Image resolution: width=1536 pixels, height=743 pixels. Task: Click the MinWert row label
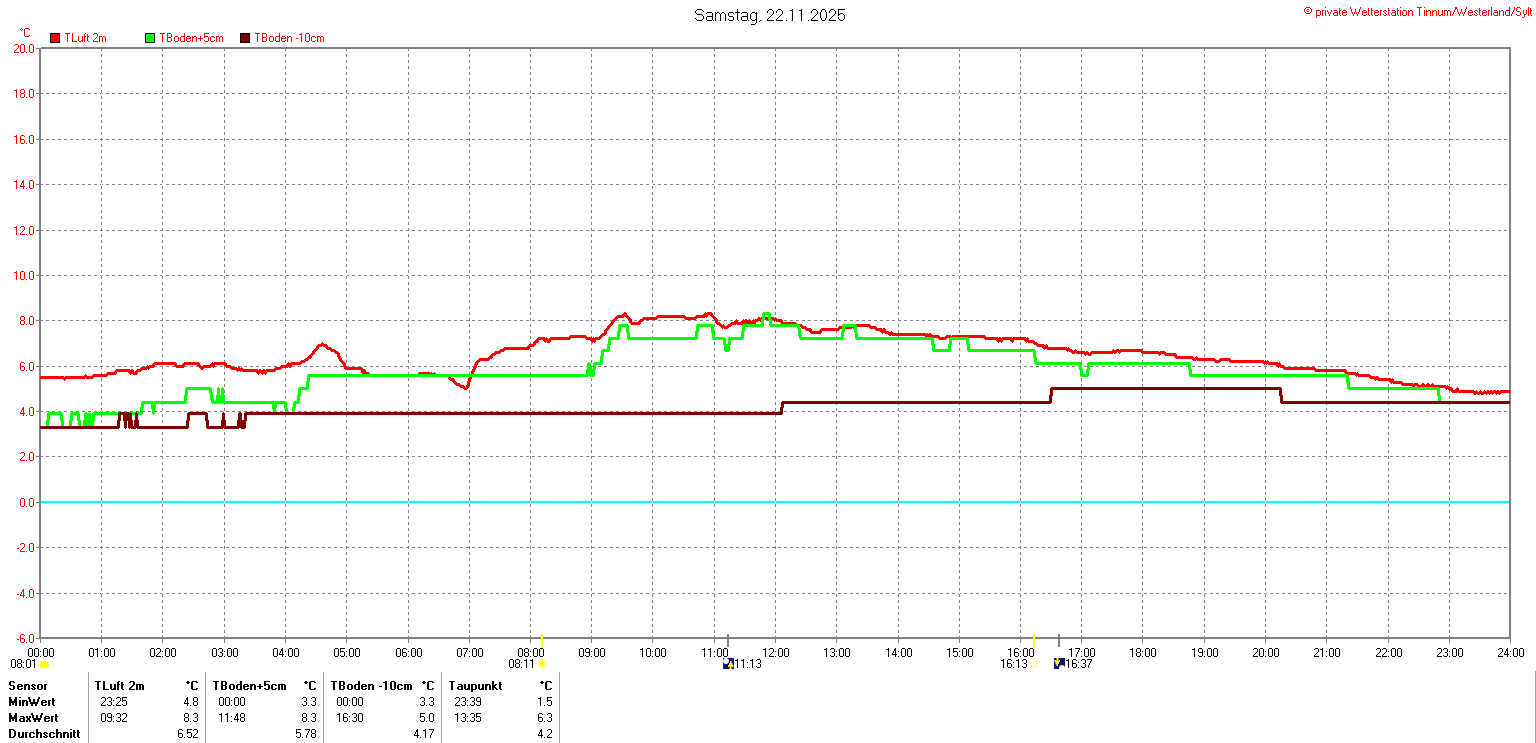tap(32, 702)
